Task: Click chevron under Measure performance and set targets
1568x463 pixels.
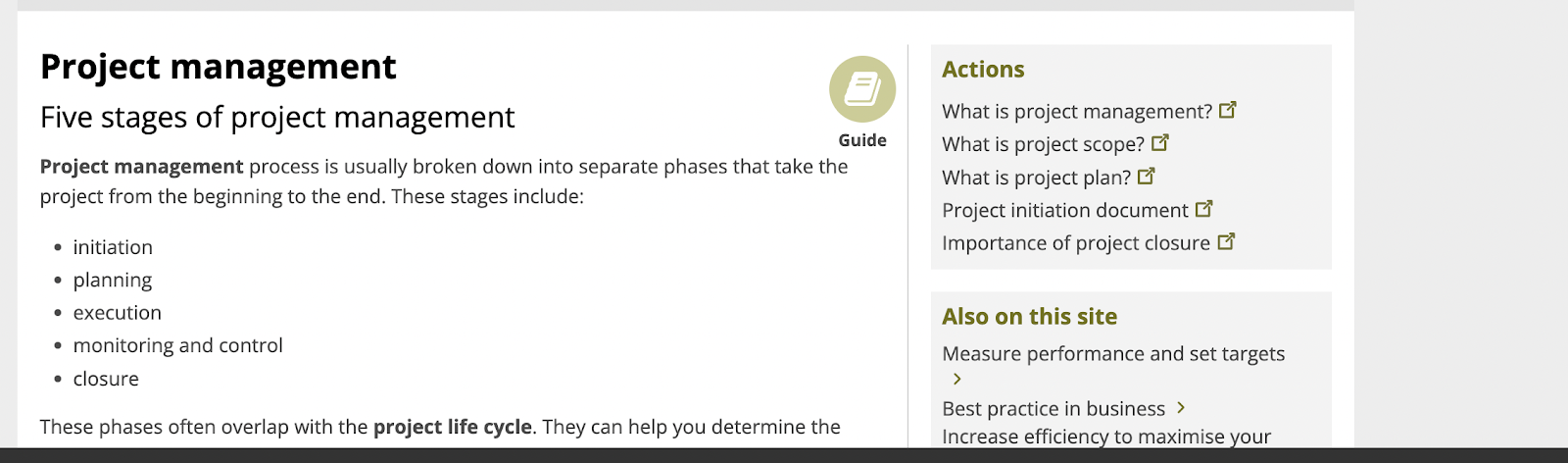Action: coord(957,379)
